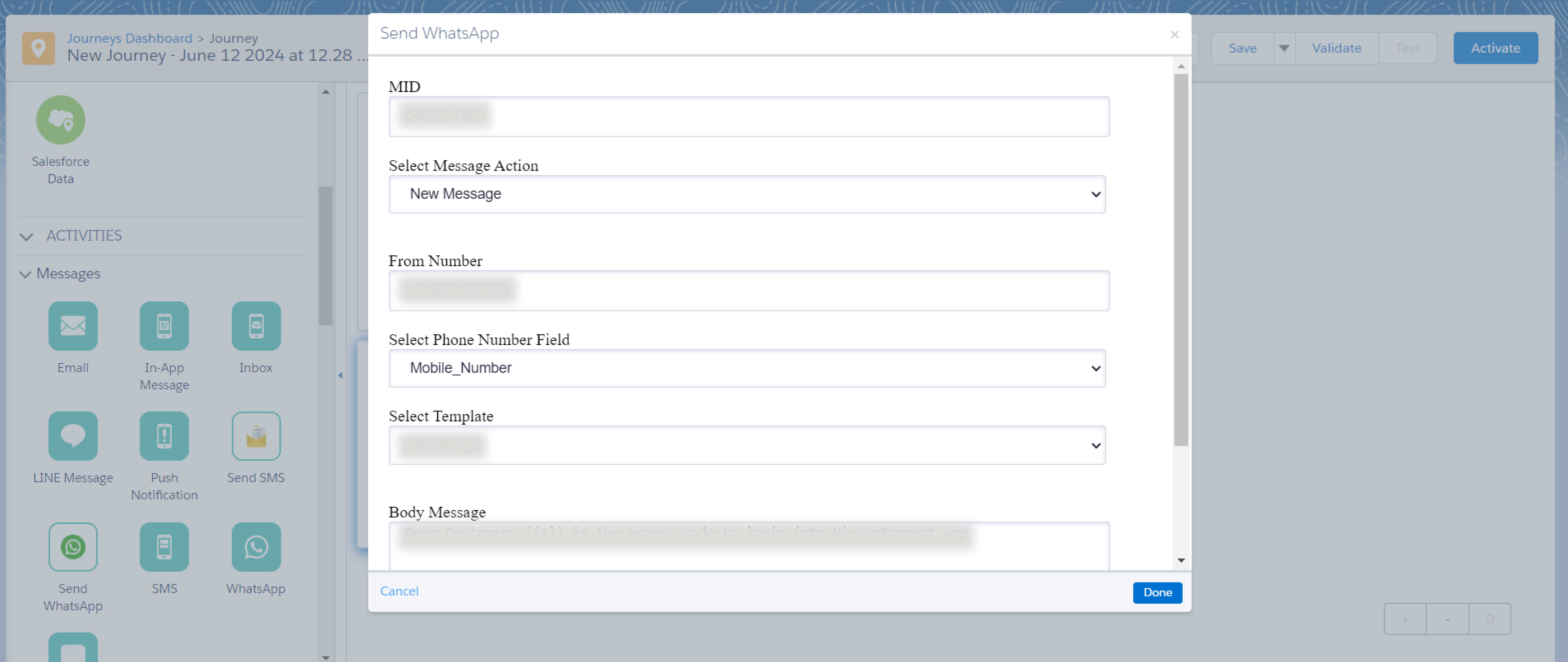Click the Validate menu item

(1337, 47)
